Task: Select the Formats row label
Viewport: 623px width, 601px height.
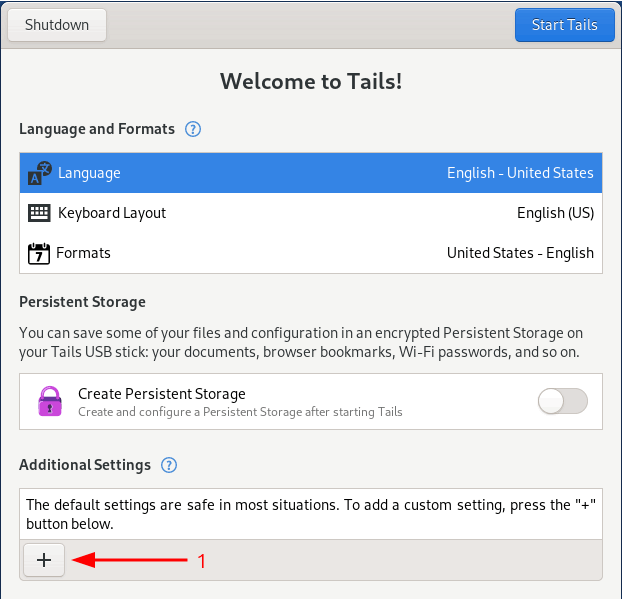Action: point(83,253)
